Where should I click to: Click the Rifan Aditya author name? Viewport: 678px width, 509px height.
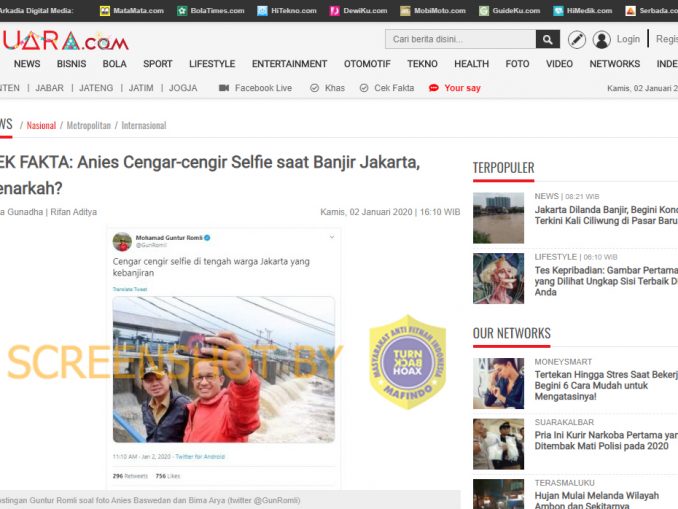click(x=74, y=212)
